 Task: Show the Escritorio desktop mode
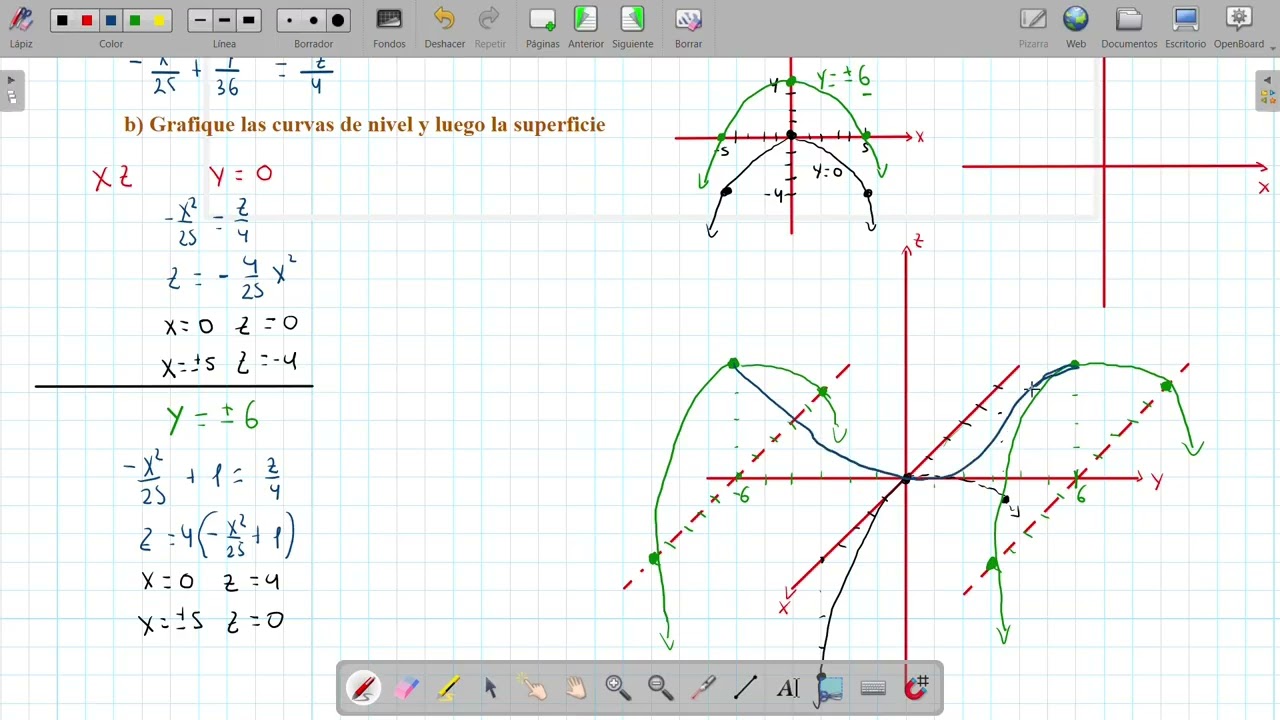click(x=1185, y=27)
